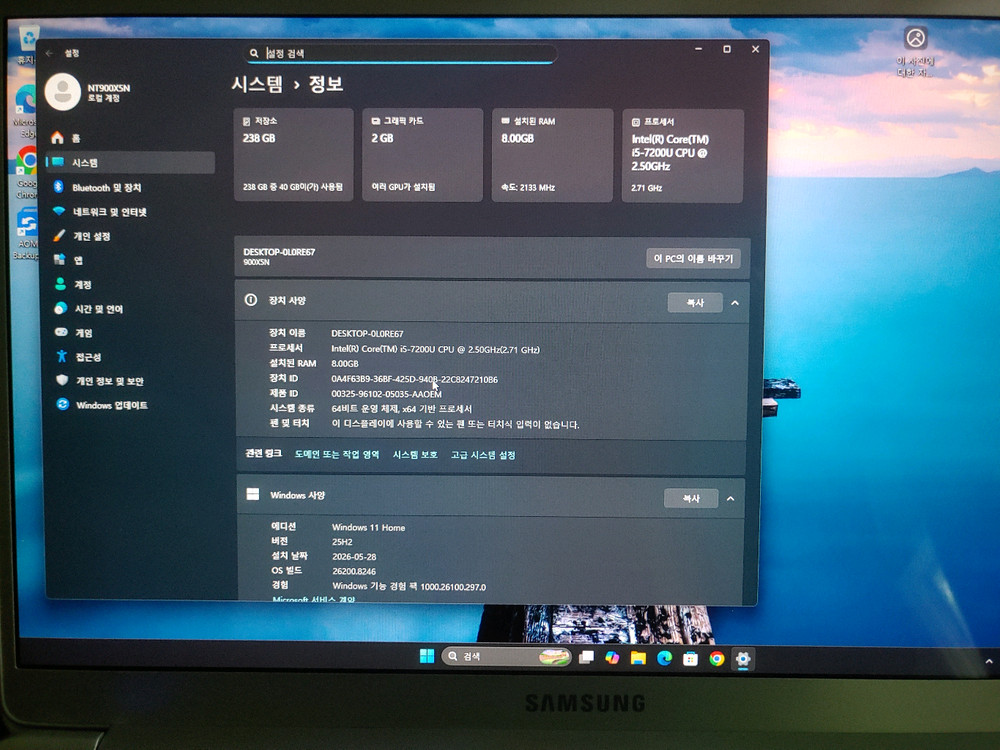
Task: Copy Windows 사양 with 복사 button
Action: pyautogui.click(x=691, y=499)
